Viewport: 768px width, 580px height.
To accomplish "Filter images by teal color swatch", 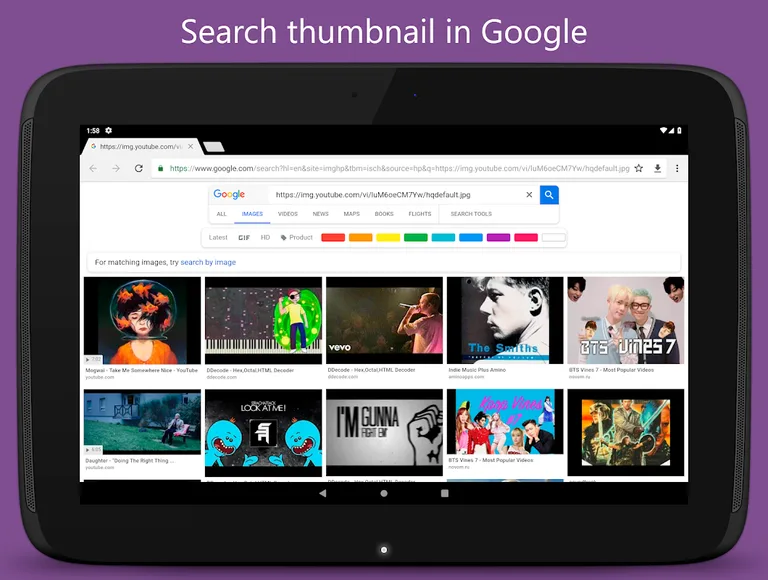I will (443, 238).
